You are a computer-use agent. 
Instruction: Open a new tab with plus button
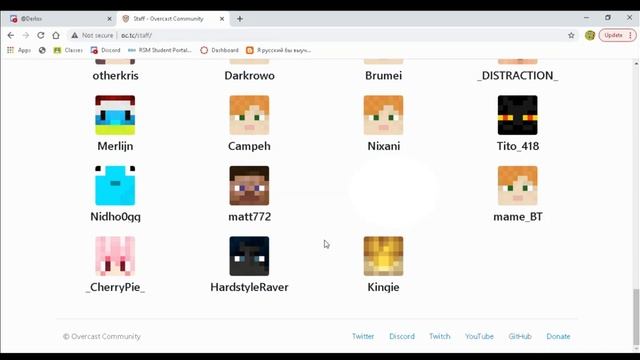click(240, 19)
